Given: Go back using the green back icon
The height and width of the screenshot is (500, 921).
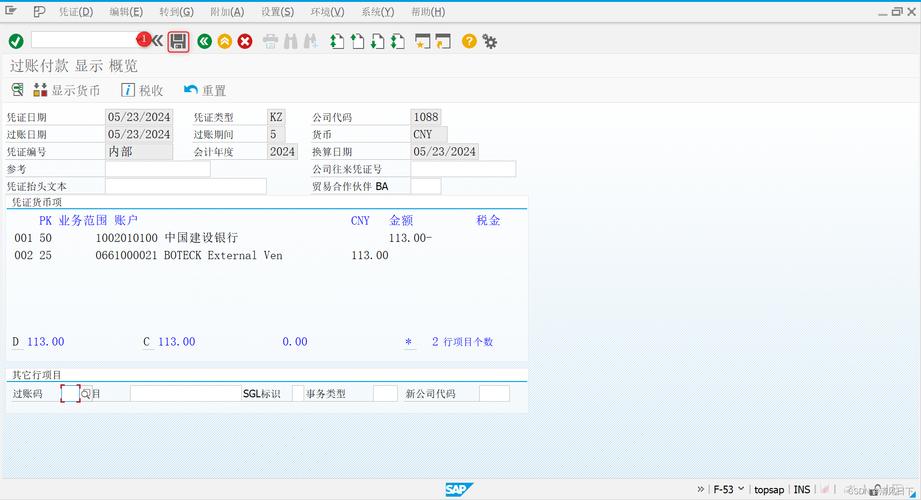Looking at the screenshot, I should coord(204,41).
